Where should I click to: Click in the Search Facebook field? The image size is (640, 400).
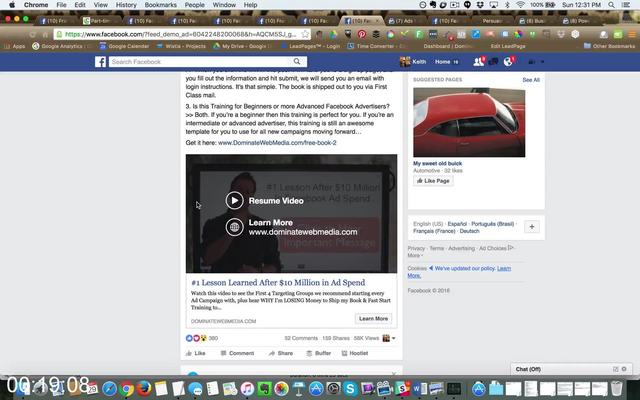(x=200, y=62)
